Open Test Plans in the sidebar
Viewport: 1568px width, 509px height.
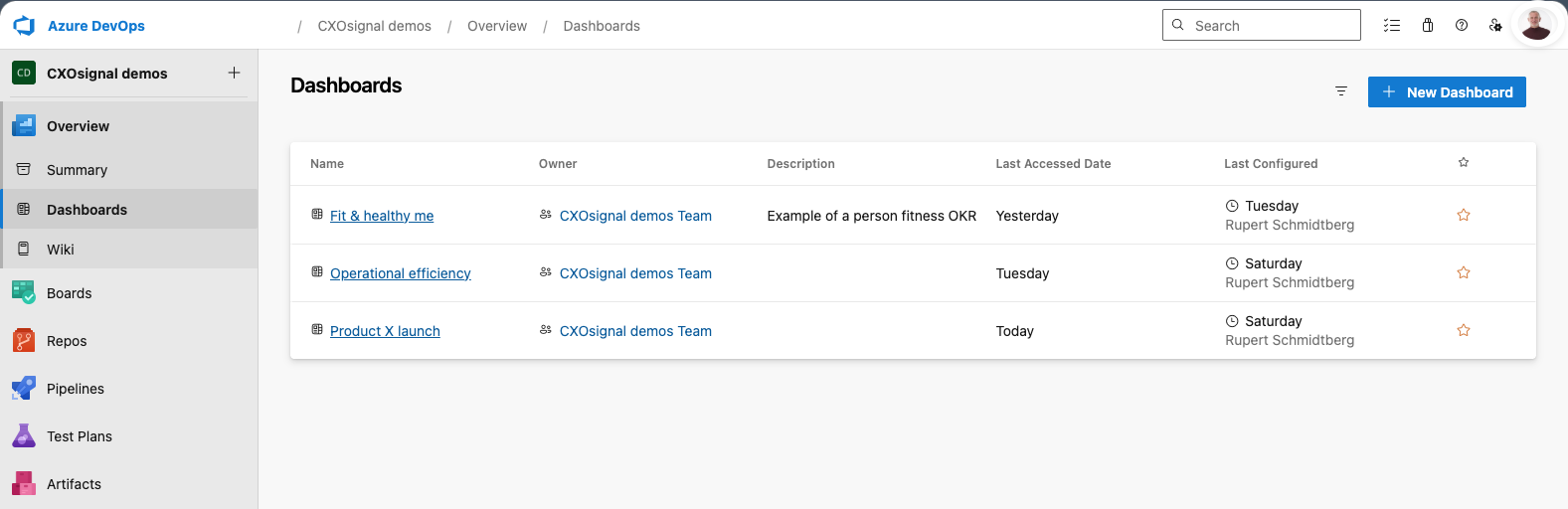click(129, 436)
